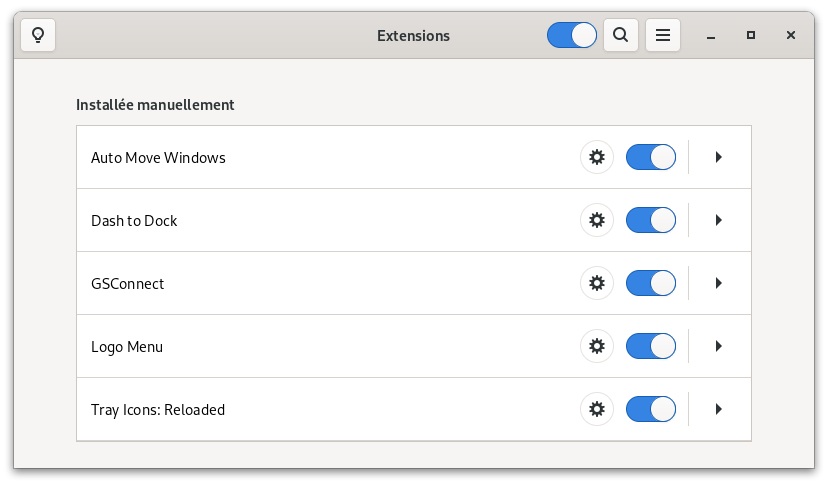
Task: Open Logo Menu settings gear
Action: tap(597, 346)
